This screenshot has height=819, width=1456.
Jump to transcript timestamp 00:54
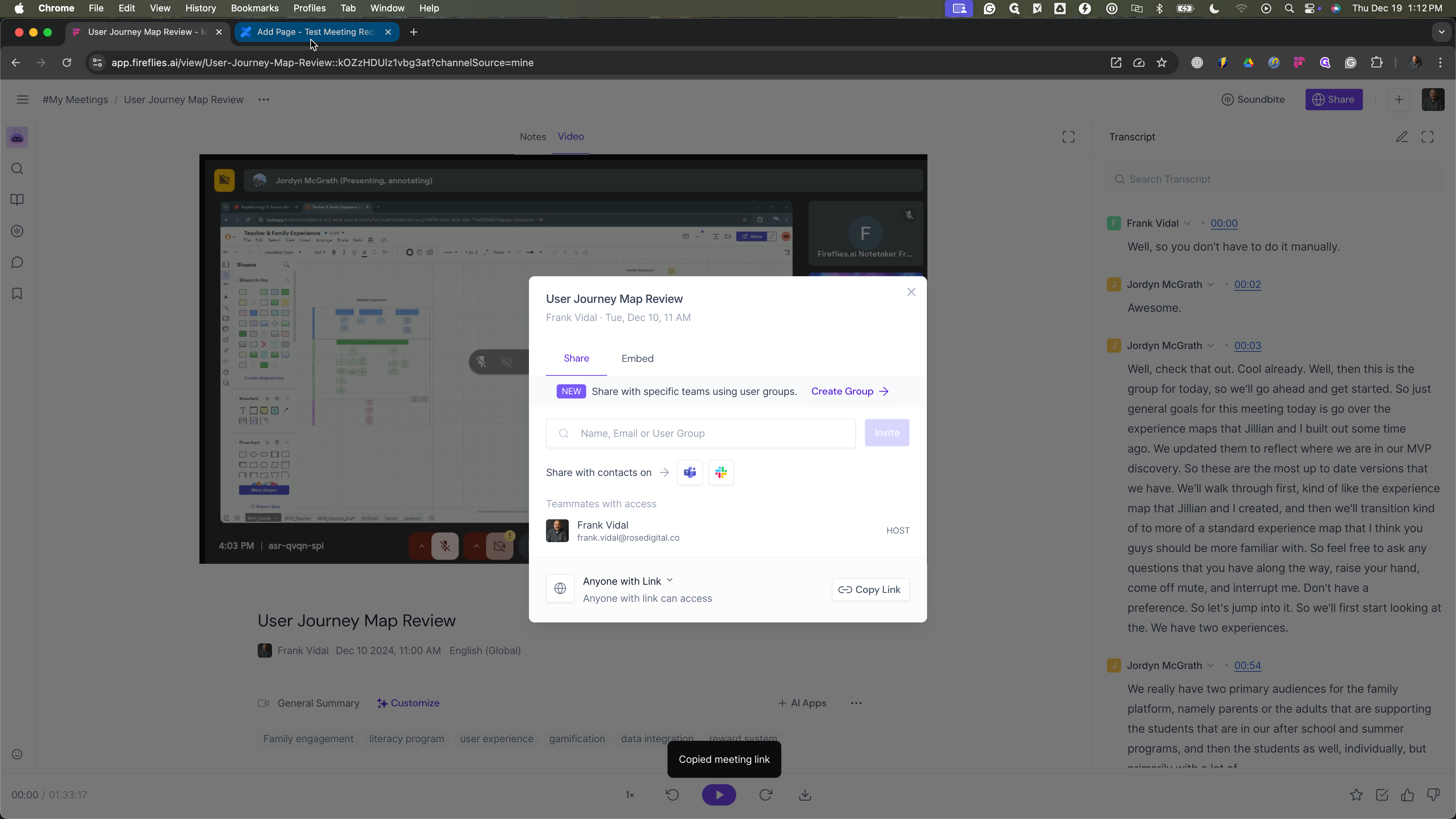[x=1247, y=665]
